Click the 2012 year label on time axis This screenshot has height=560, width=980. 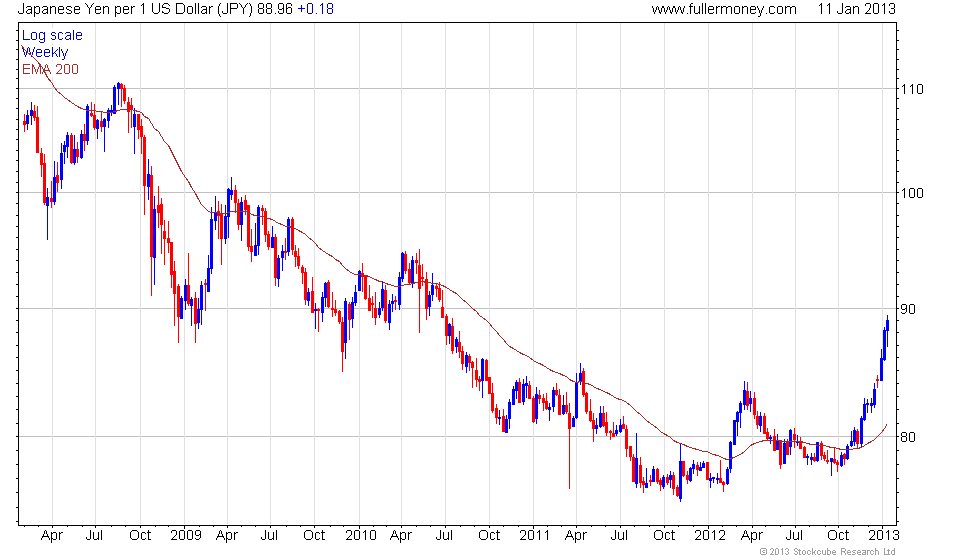pos(710,536)
